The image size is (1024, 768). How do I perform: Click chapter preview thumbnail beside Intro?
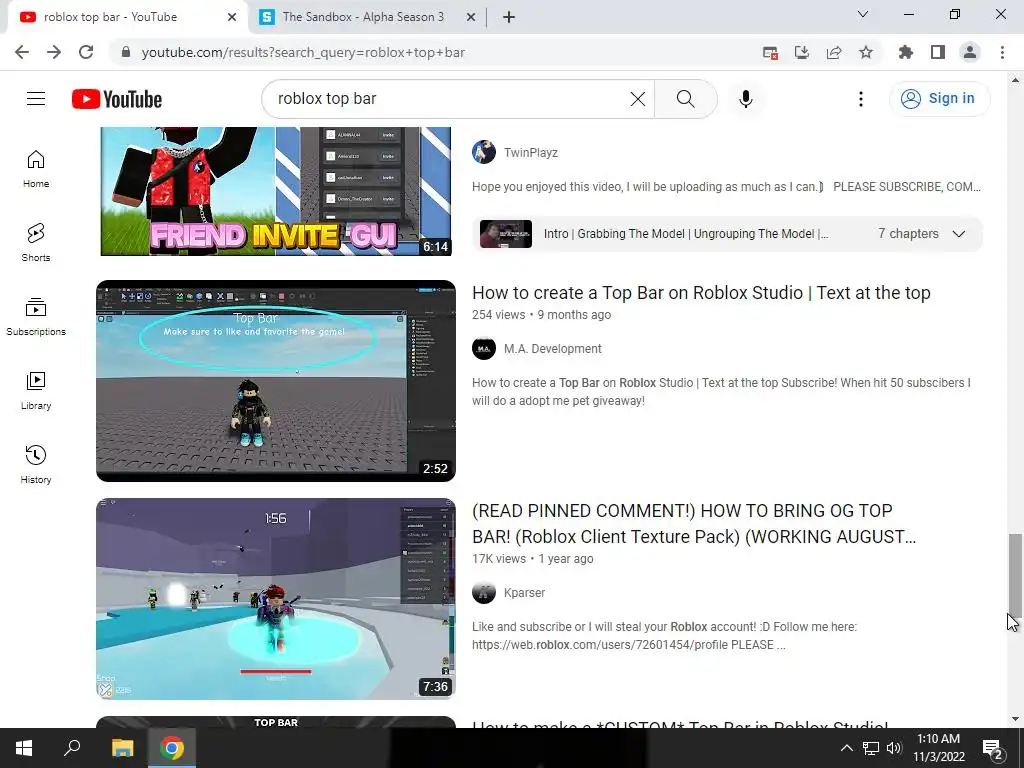[506, 234]
